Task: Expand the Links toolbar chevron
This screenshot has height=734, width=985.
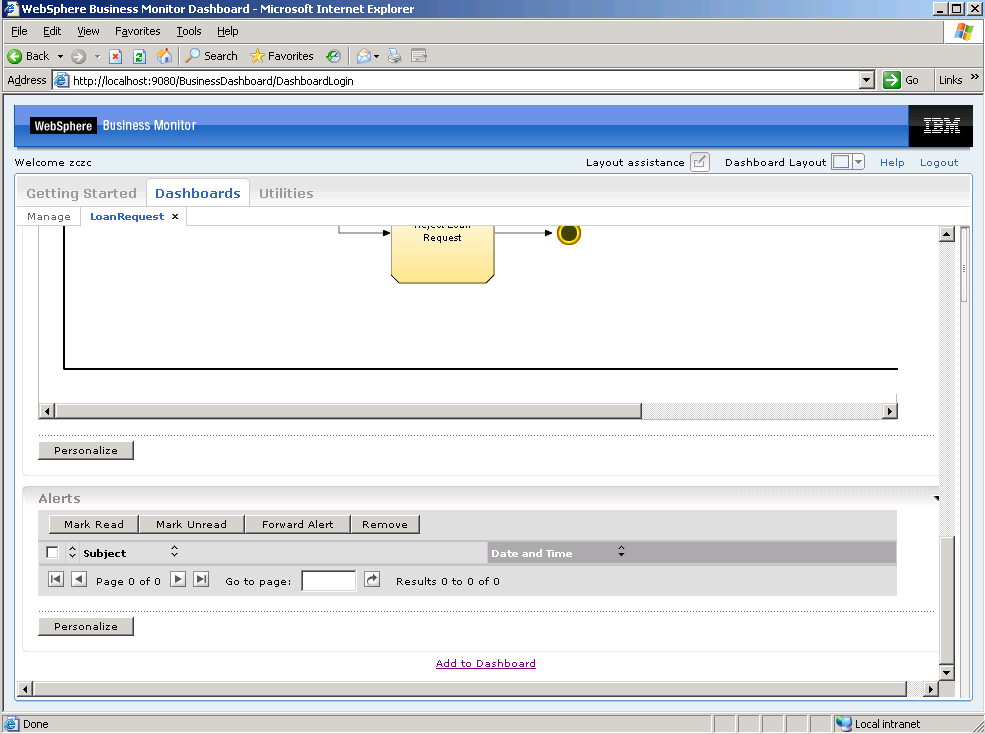Action: (974, 77)
